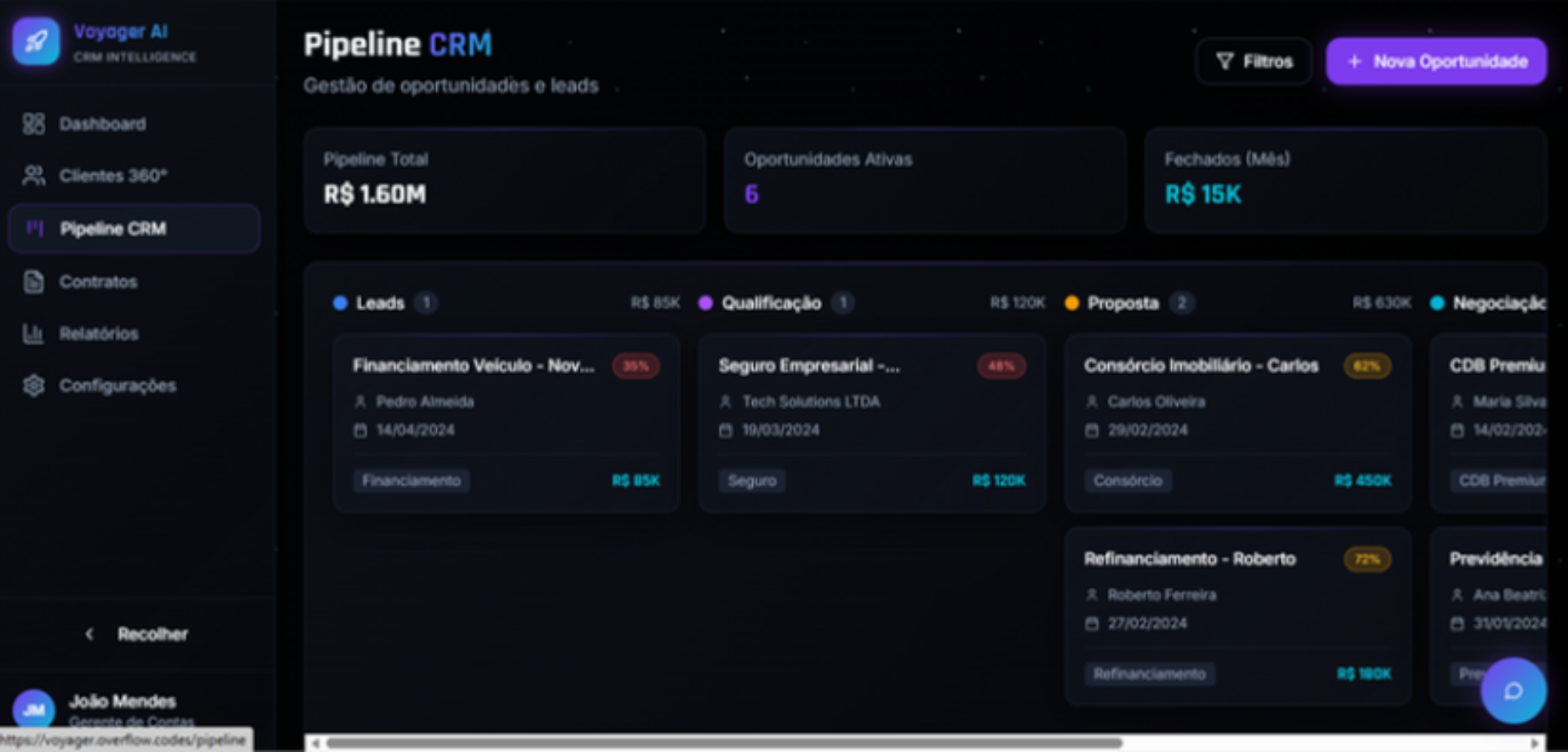1568x752 pixels.
Task: Click person icon beside Tech Solutions LTDA
Action: (725, 402)
